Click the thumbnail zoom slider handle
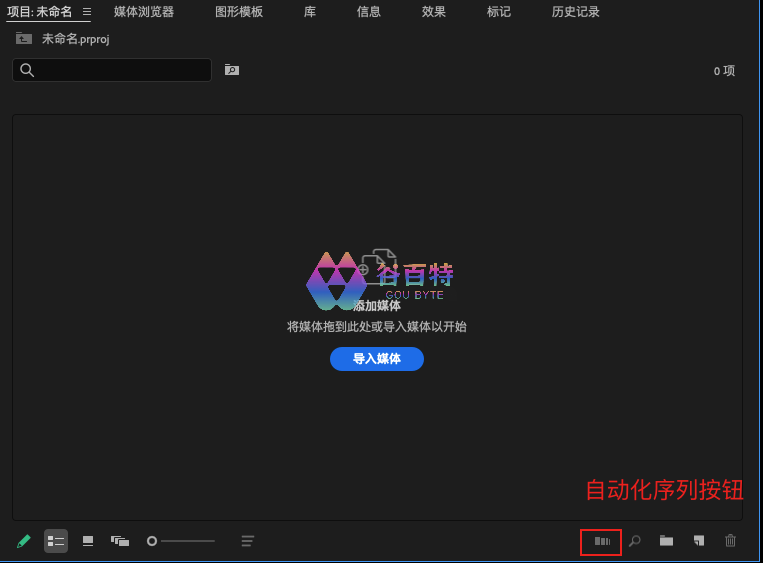The image size is (763, 563). coord(152,541)
